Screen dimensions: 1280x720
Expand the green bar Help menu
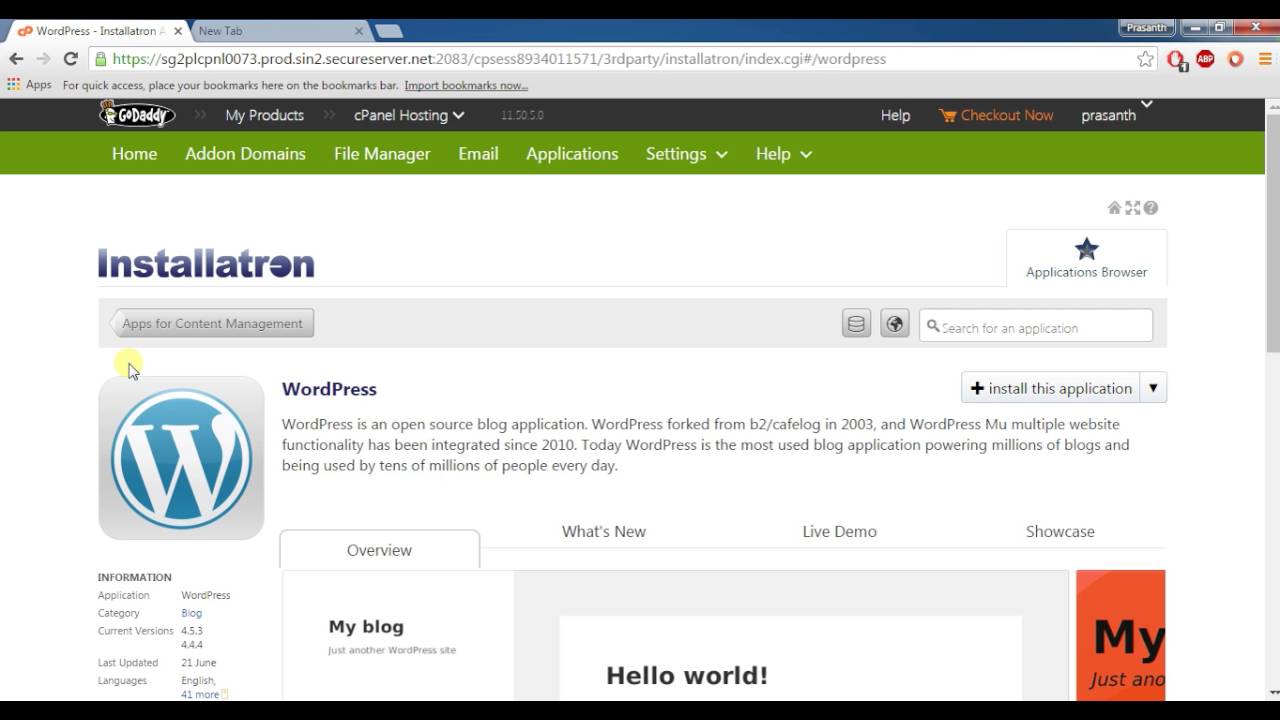[x=783, y=154]
